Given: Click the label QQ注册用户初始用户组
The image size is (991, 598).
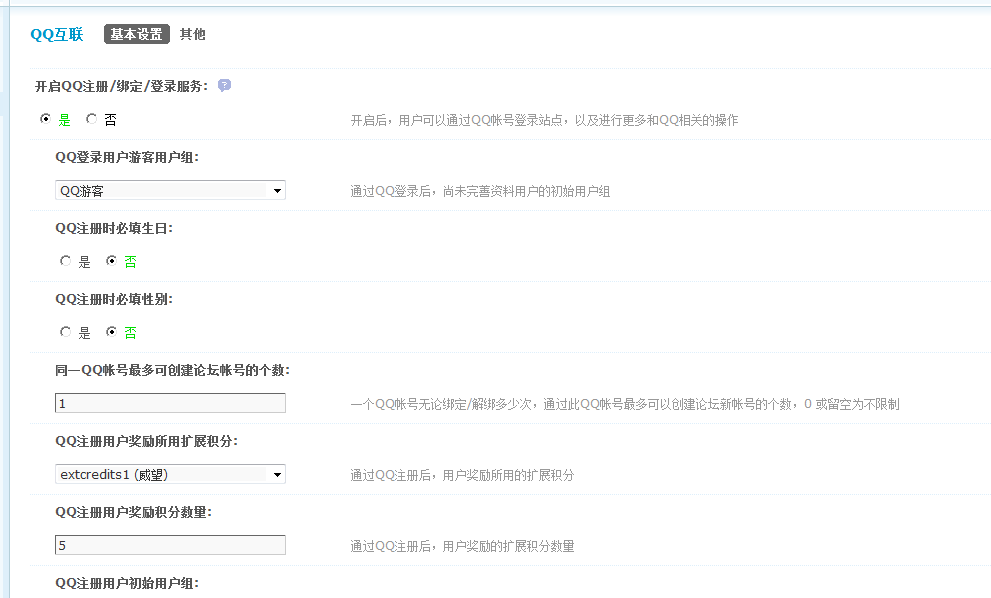Looking at the screenshot, I should click(x=127, y=583).
